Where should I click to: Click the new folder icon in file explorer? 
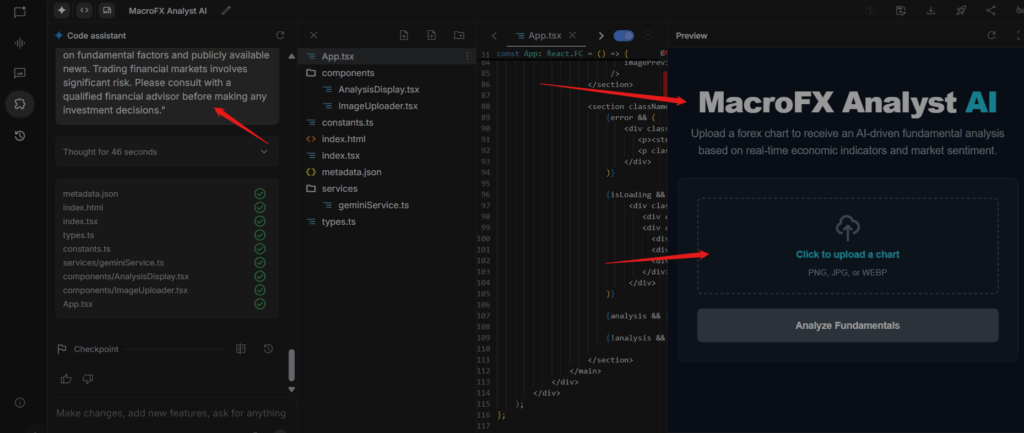point(459,35)
